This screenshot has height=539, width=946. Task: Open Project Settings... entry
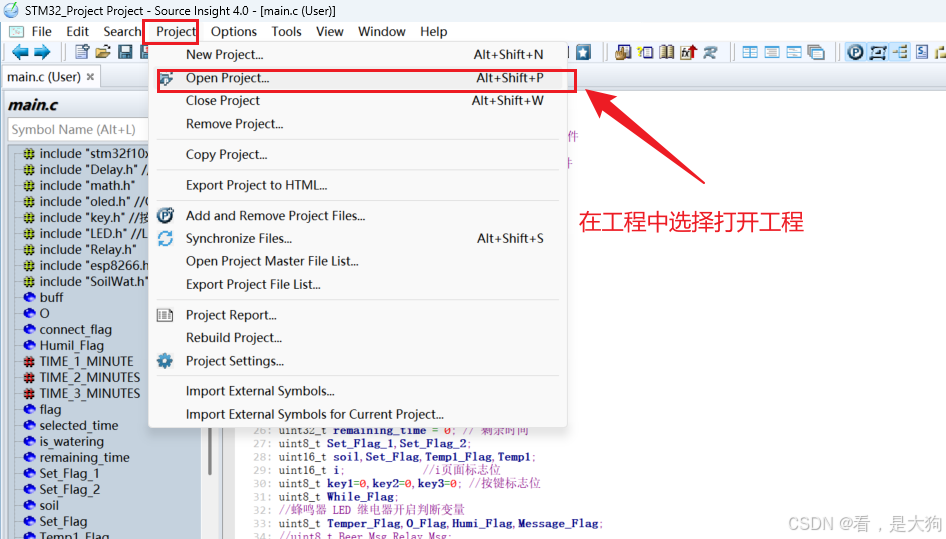357,361
